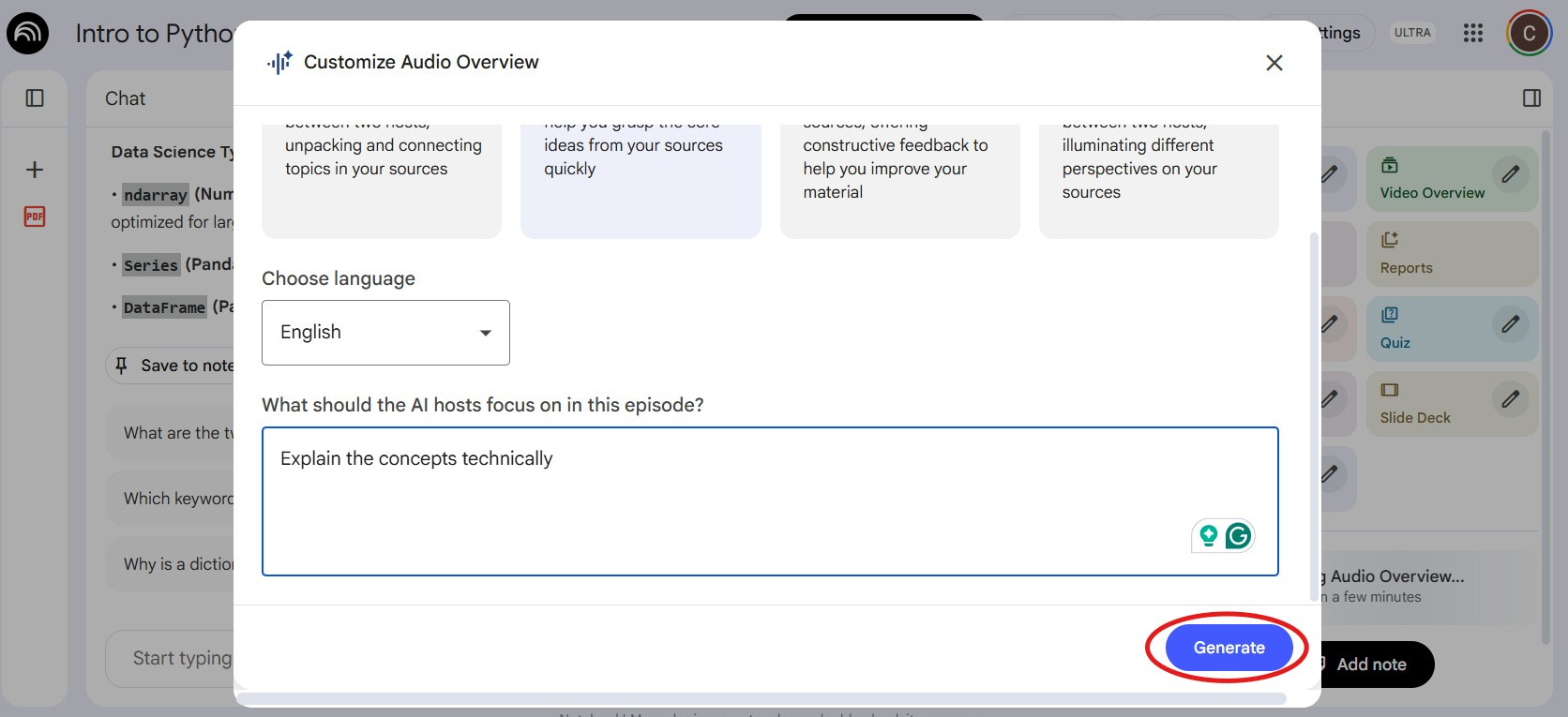The height and width of the screenshot is (717, 1568).
Task: Click the 'ndarray' code term in chat
Action: pyautogui.click(x=156, y=195)
